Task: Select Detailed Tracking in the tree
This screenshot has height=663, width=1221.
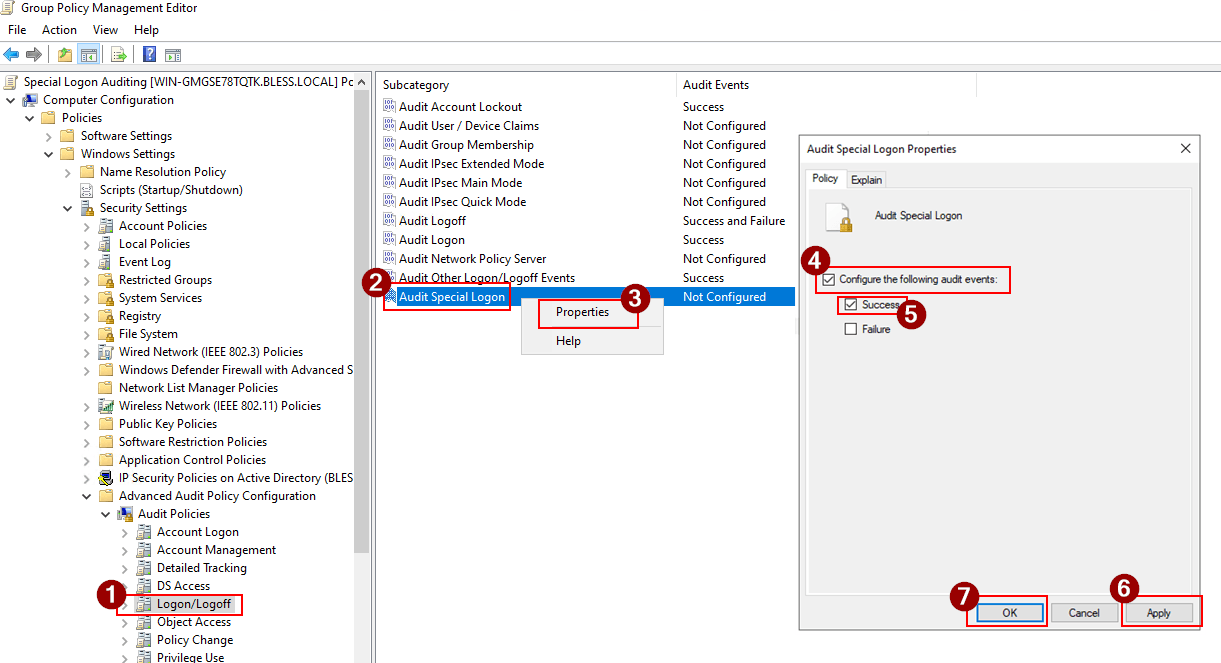Action: pos(202,568)
